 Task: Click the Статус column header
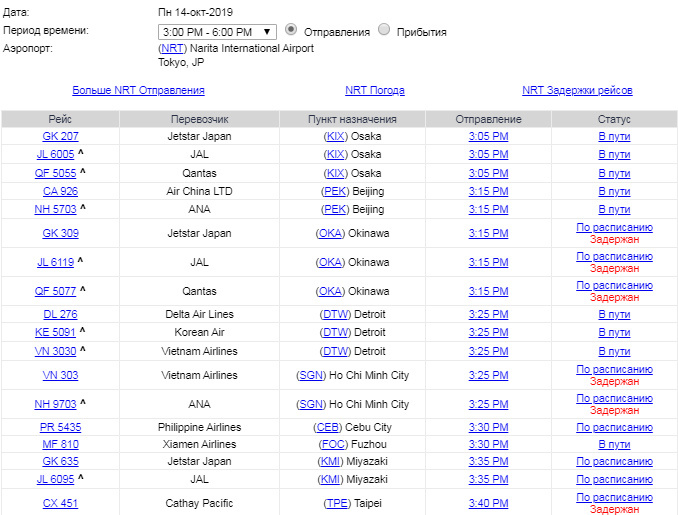614,119
